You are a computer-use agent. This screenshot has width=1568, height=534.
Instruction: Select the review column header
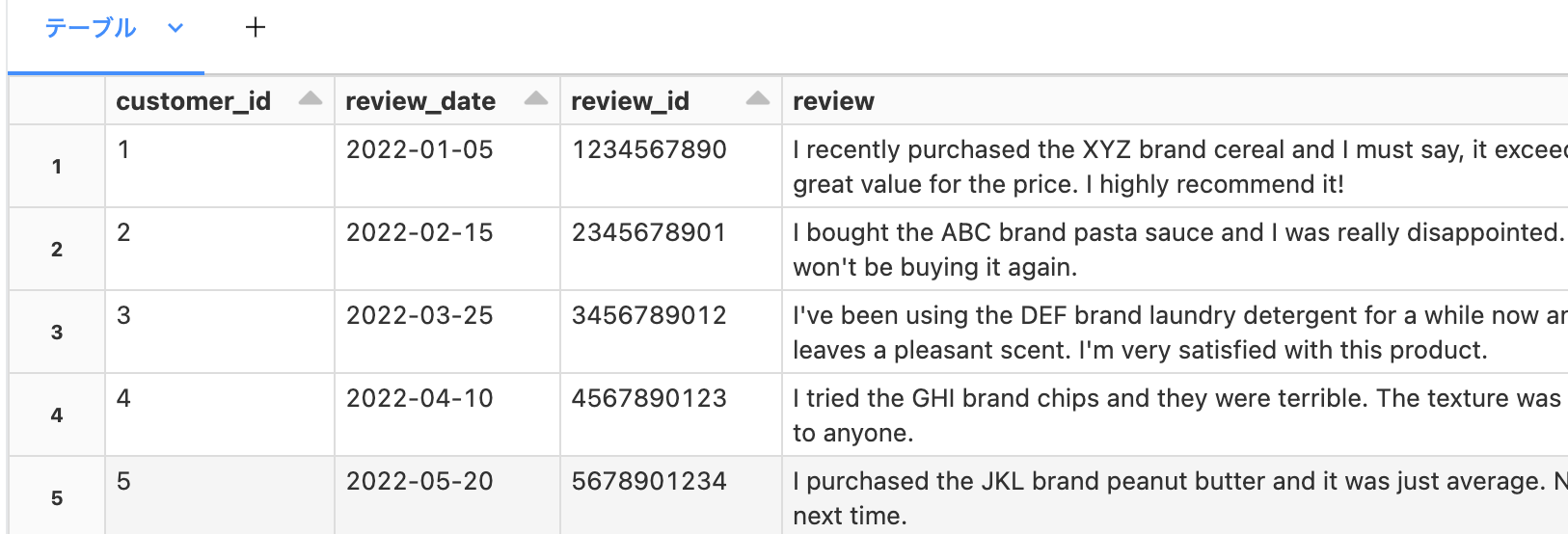pos(833,101)
